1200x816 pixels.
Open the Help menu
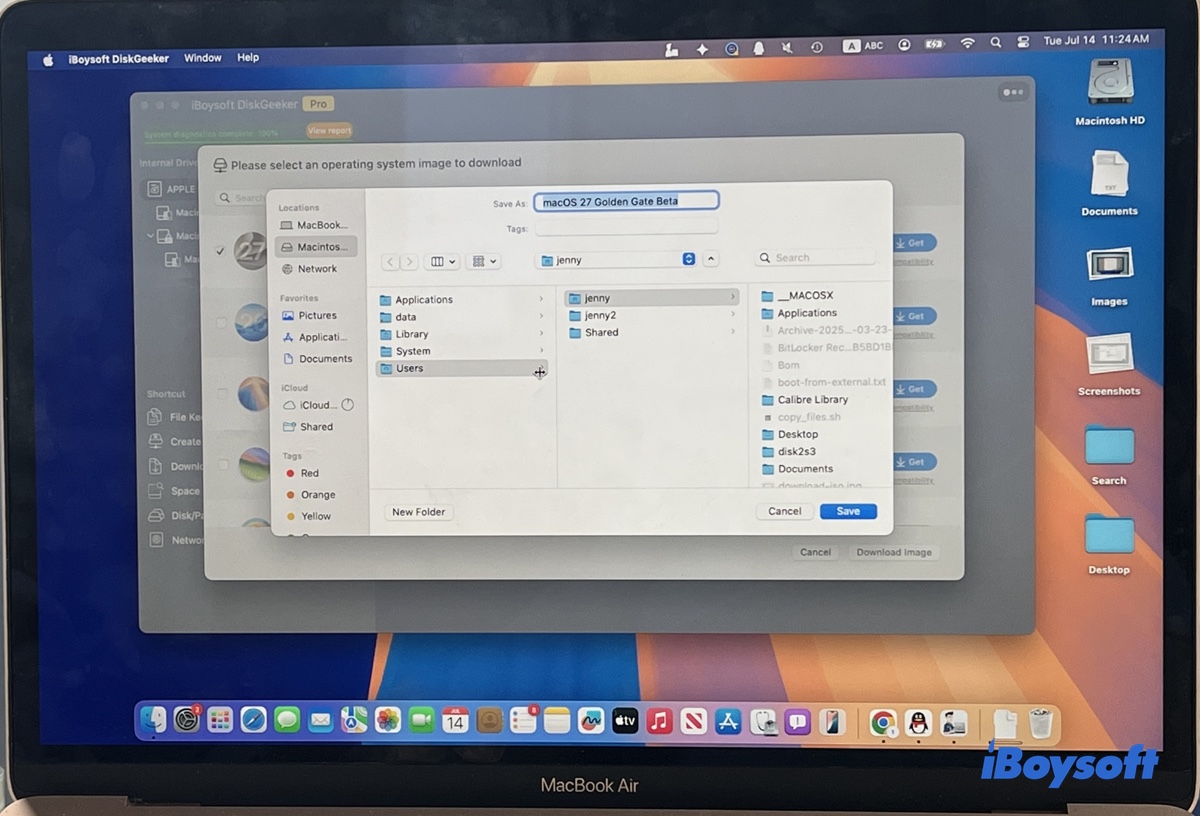click(248, 58)
